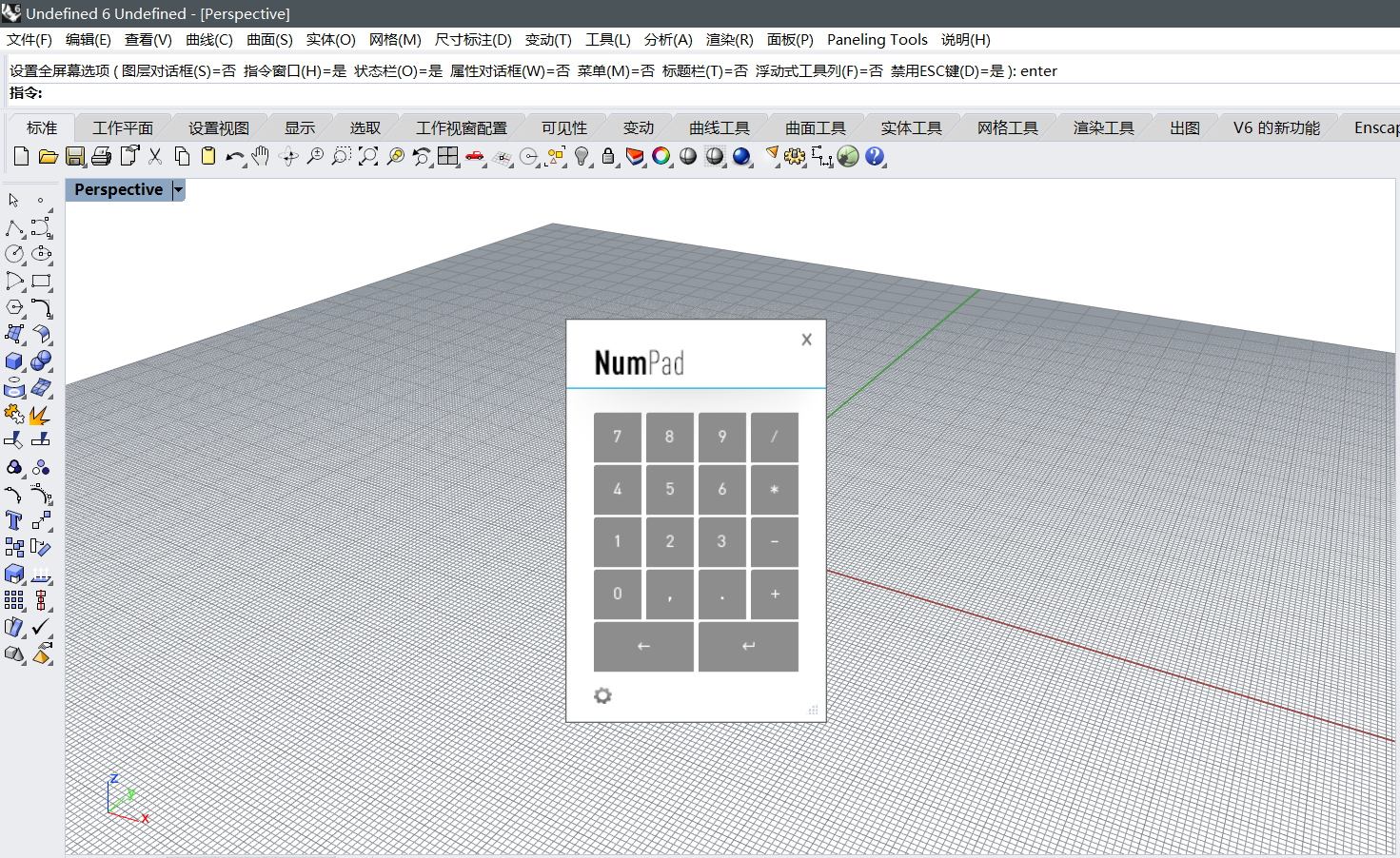Click the Ellipse tool icon
Viewport: 1400px width, 858px height.
click(41, 254)
